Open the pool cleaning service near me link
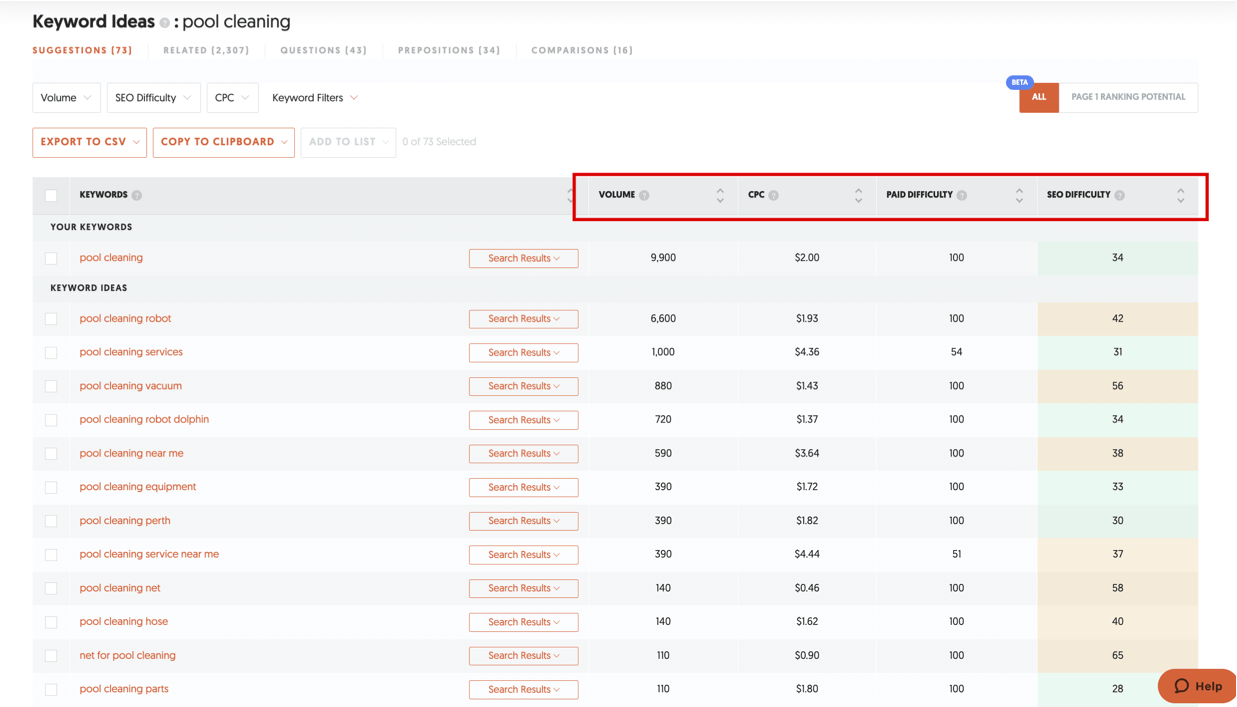Image resolution: width=1237 pixels, height=707 pixels. pyautogui.click(x=149, y=554)
